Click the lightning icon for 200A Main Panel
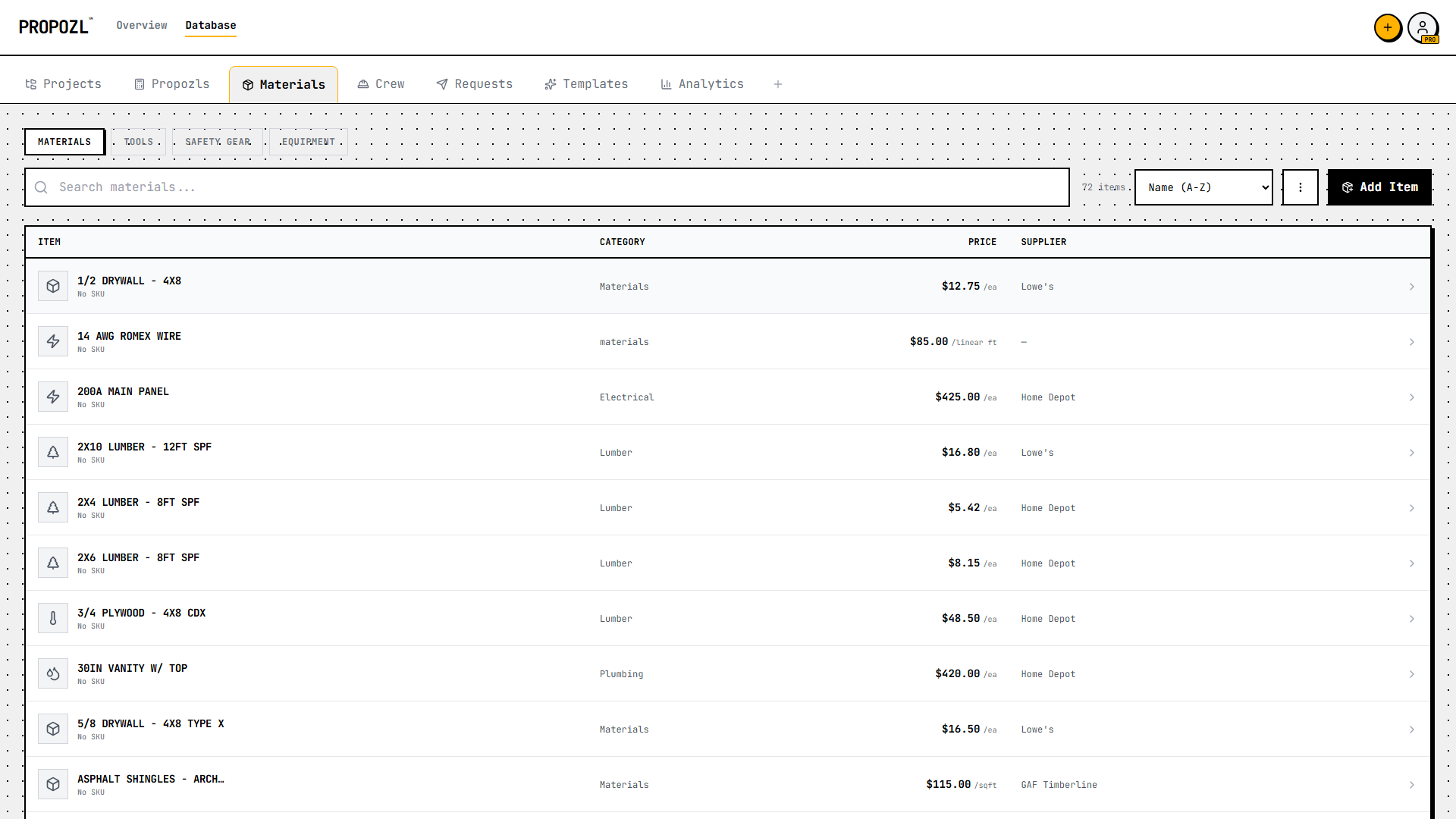1456x819 pixels. click(53, 397)
